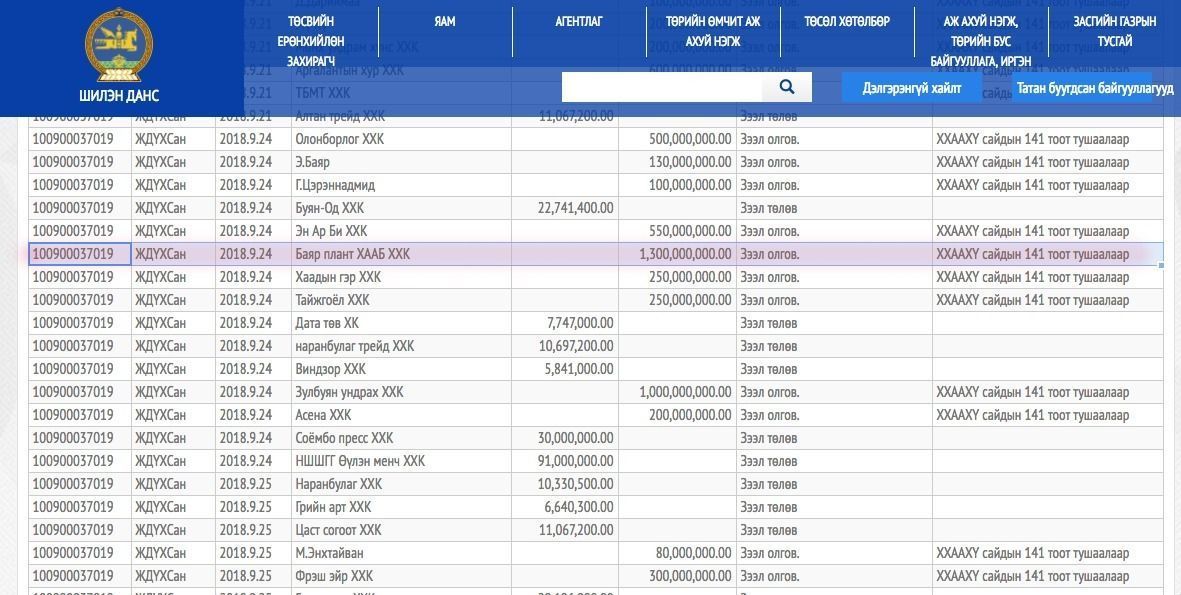Click the Дэлгэрэнгүй хайлт button
The width and height of the screenshot is (1181, 595).
tap(911, 87)
